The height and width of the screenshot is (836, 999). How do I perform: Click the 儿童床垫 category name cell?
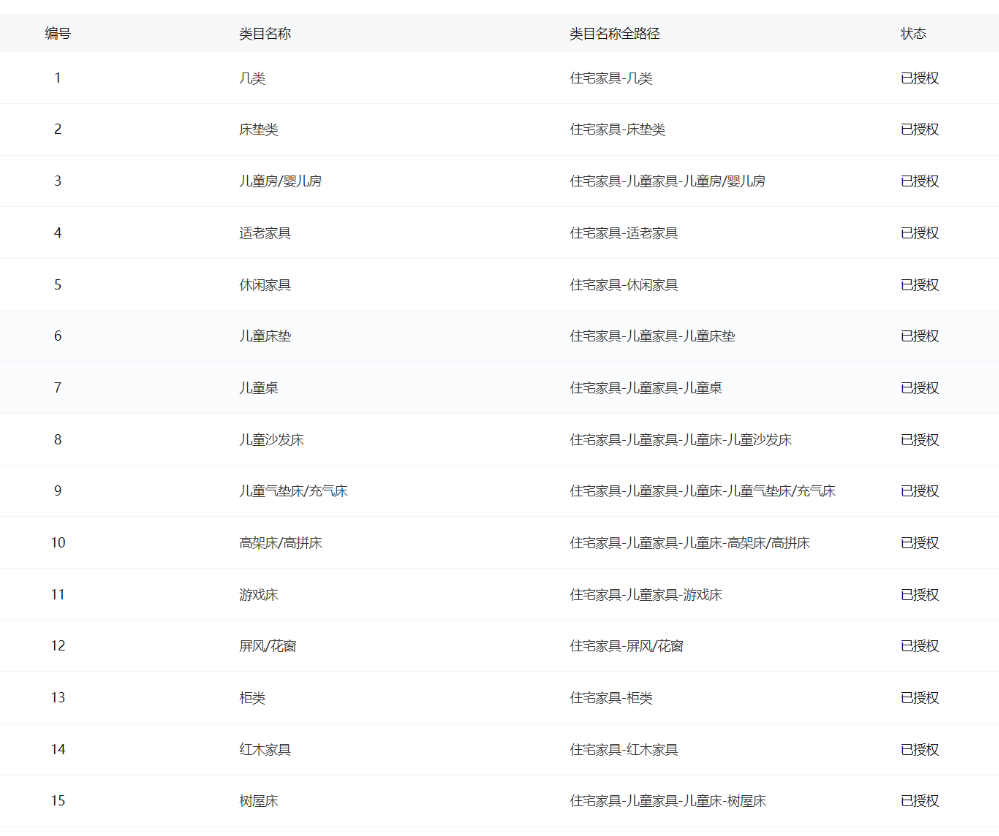(265, 336)
